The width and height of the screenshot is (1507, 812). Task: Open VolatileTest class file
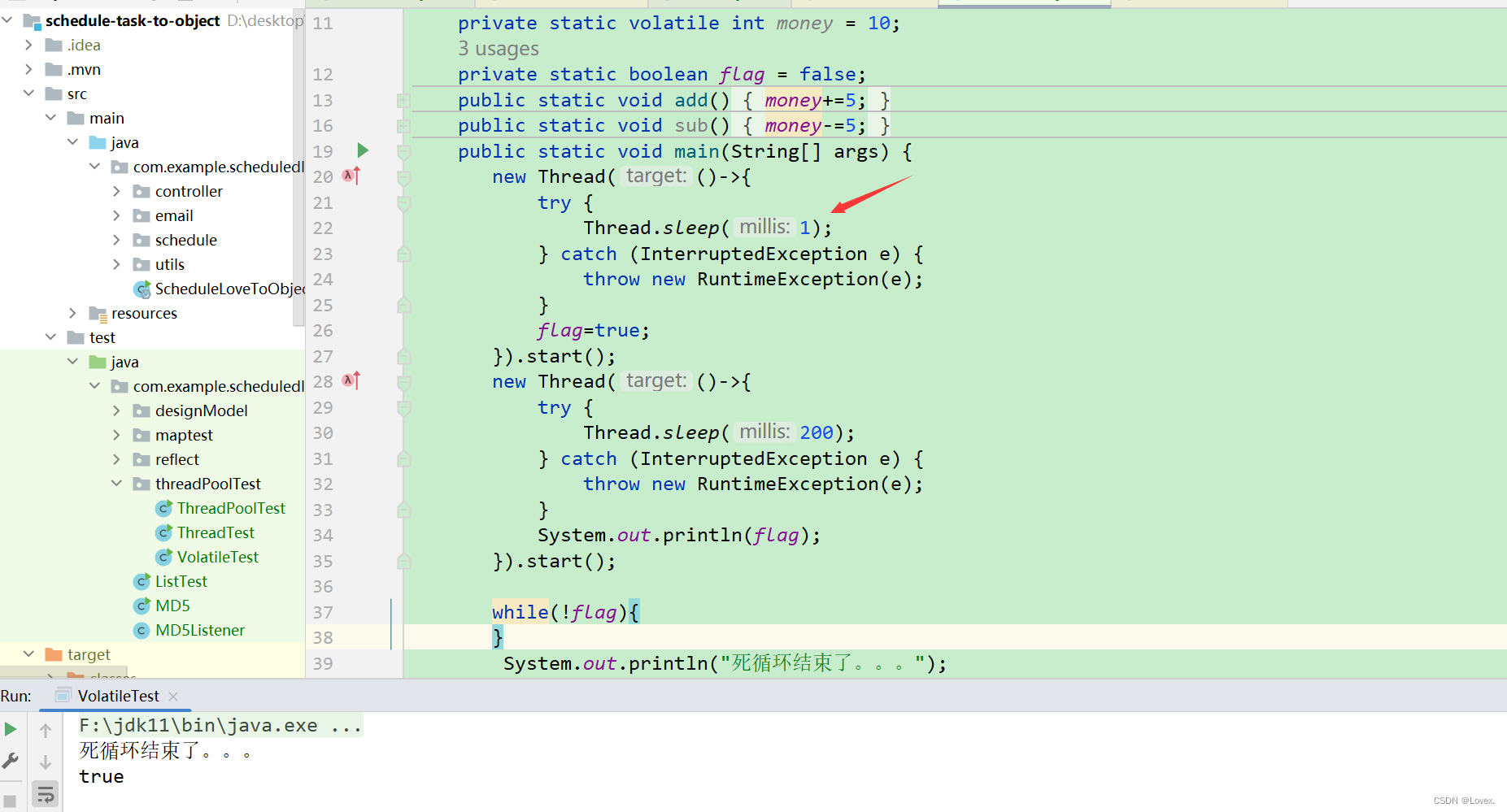point(217,557)
